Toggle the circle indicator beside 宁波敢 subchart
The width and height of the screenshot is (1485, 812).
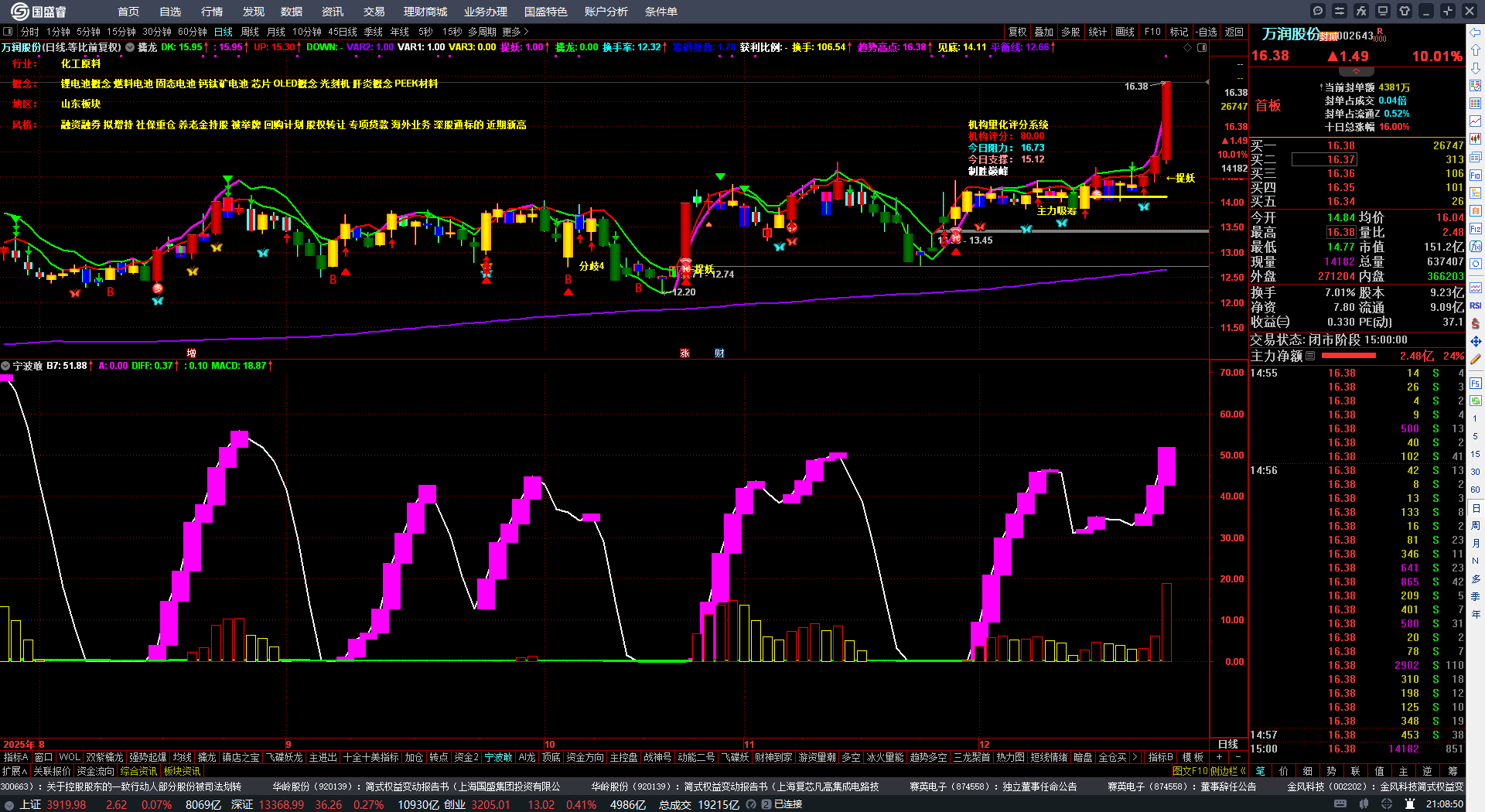[x=5, y=366]
